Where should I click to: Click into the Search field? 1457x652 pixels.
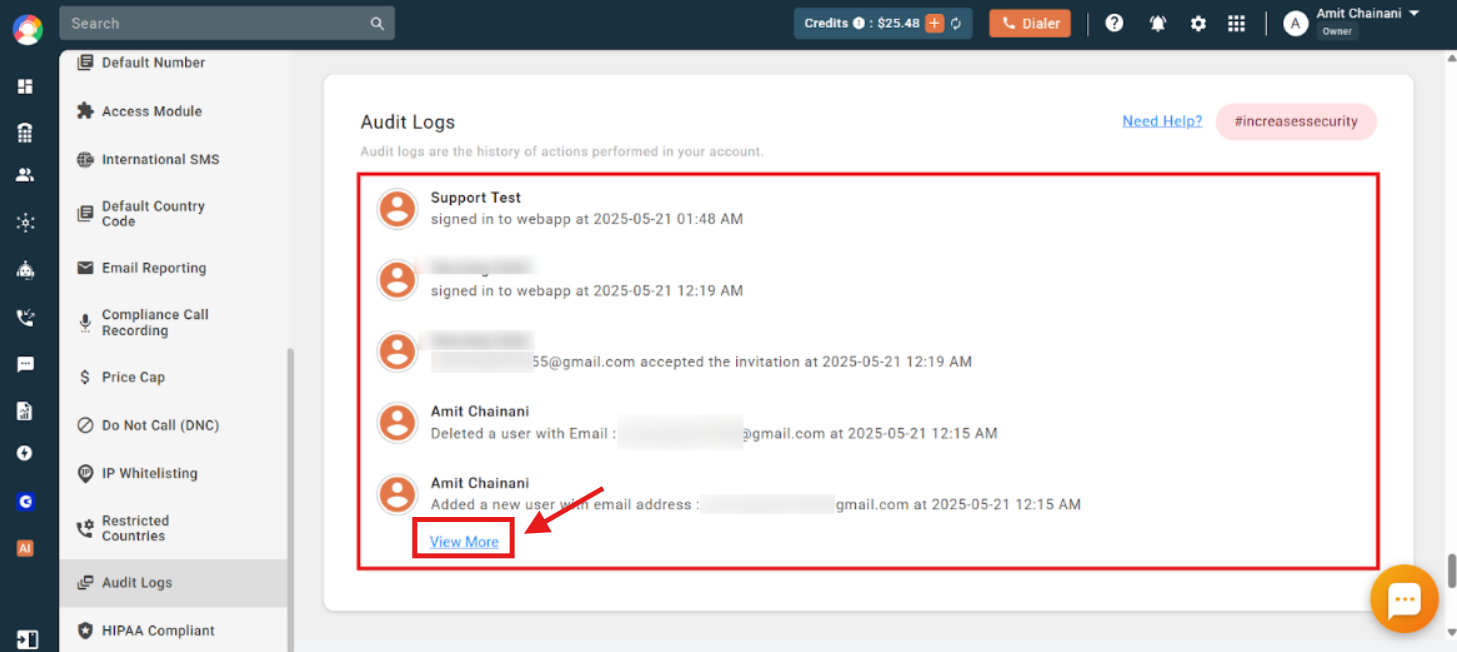[227, 23]
